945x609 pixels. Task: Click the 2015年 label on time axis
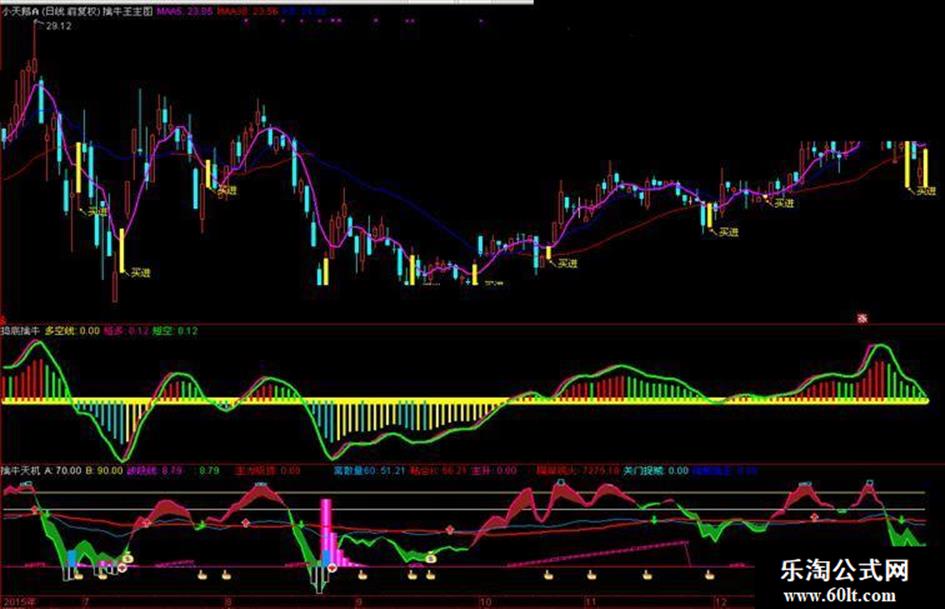[x=19, y=602]
